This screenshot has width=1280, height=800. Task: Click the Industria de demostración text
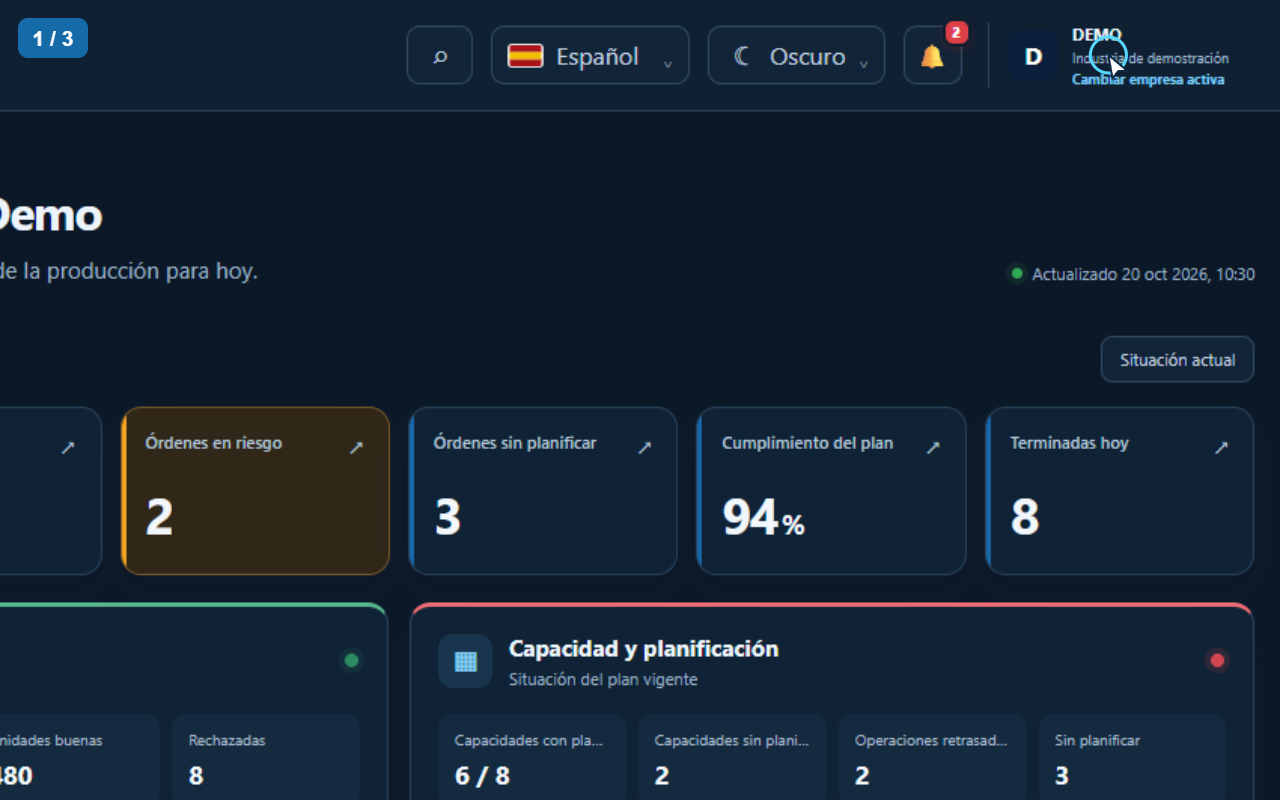point(1150,59)
